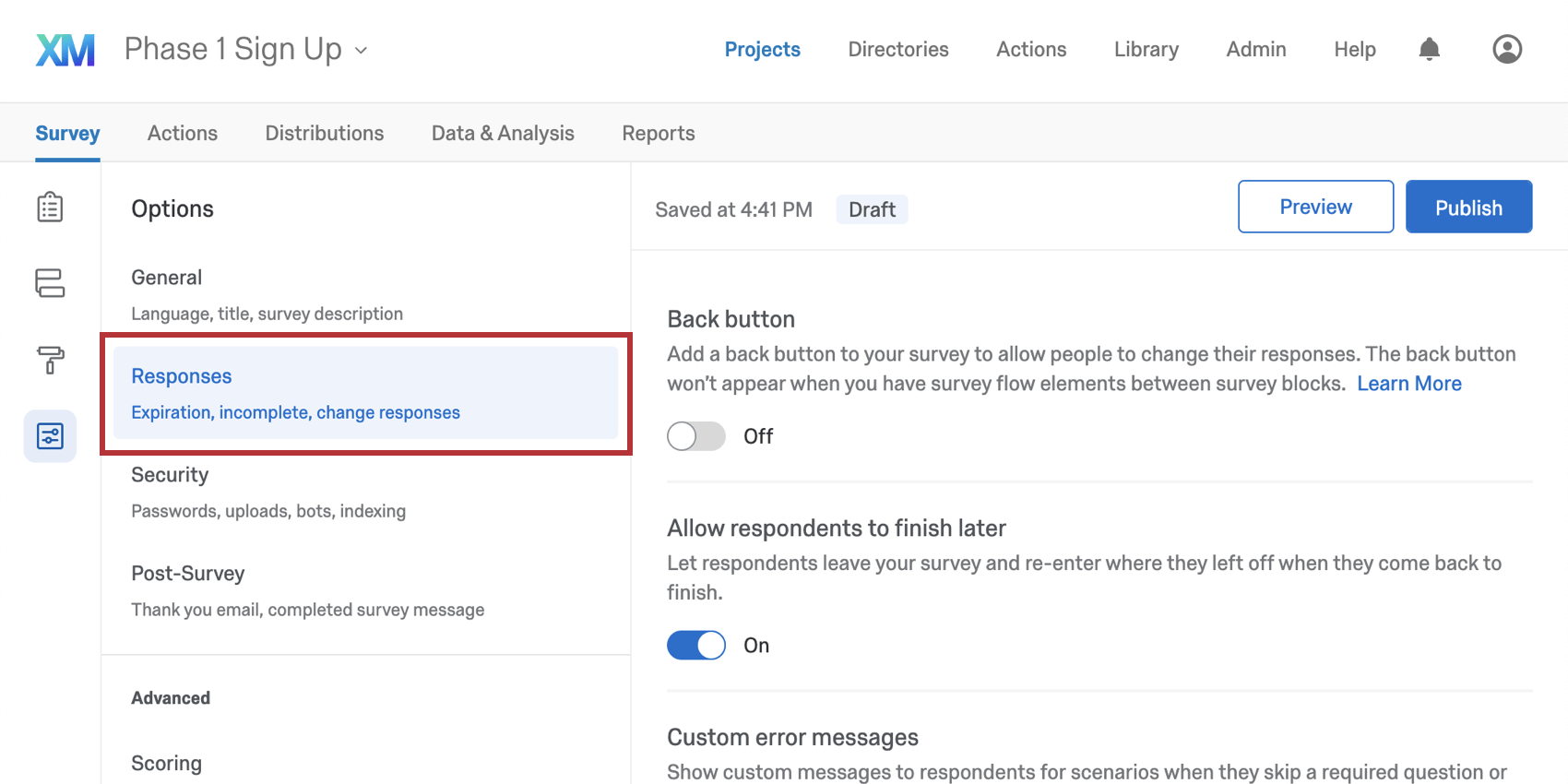1568x784 pixels.
Task: Open Actions in the top navigation bar
Action: tap(1031, 49)
